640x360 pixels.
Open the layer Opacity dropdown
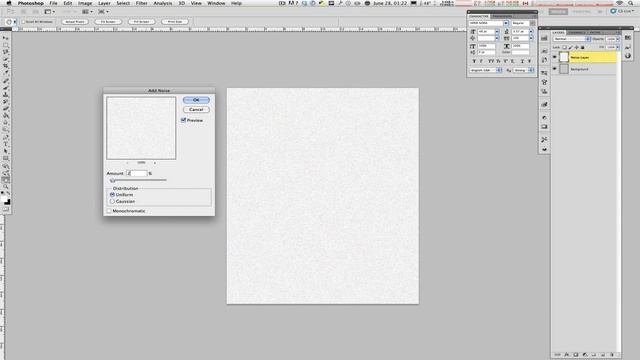click(618, 39)
